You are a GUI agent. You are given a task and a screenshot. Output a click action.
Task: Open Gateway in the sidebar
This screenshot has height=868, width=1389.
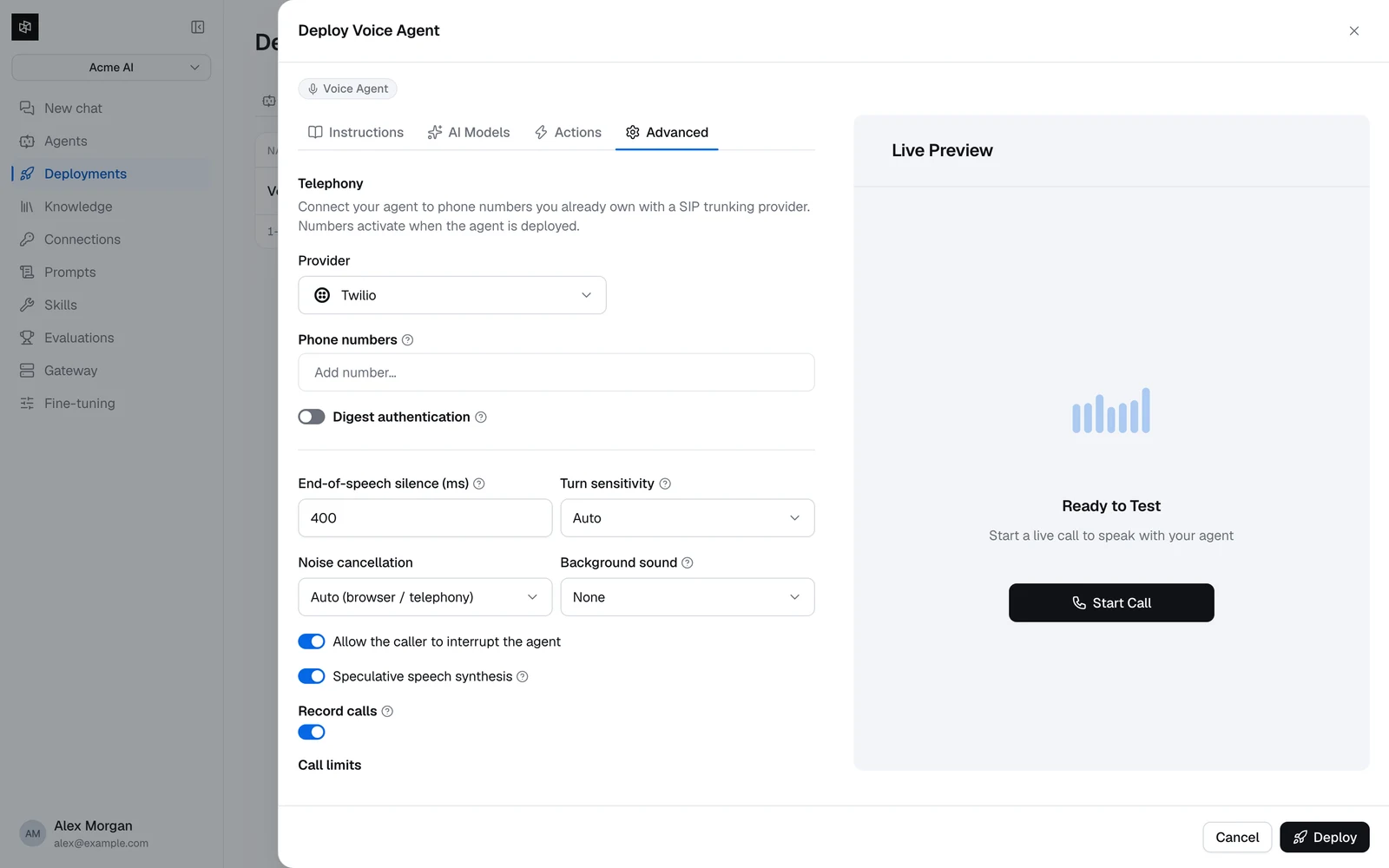111,371
